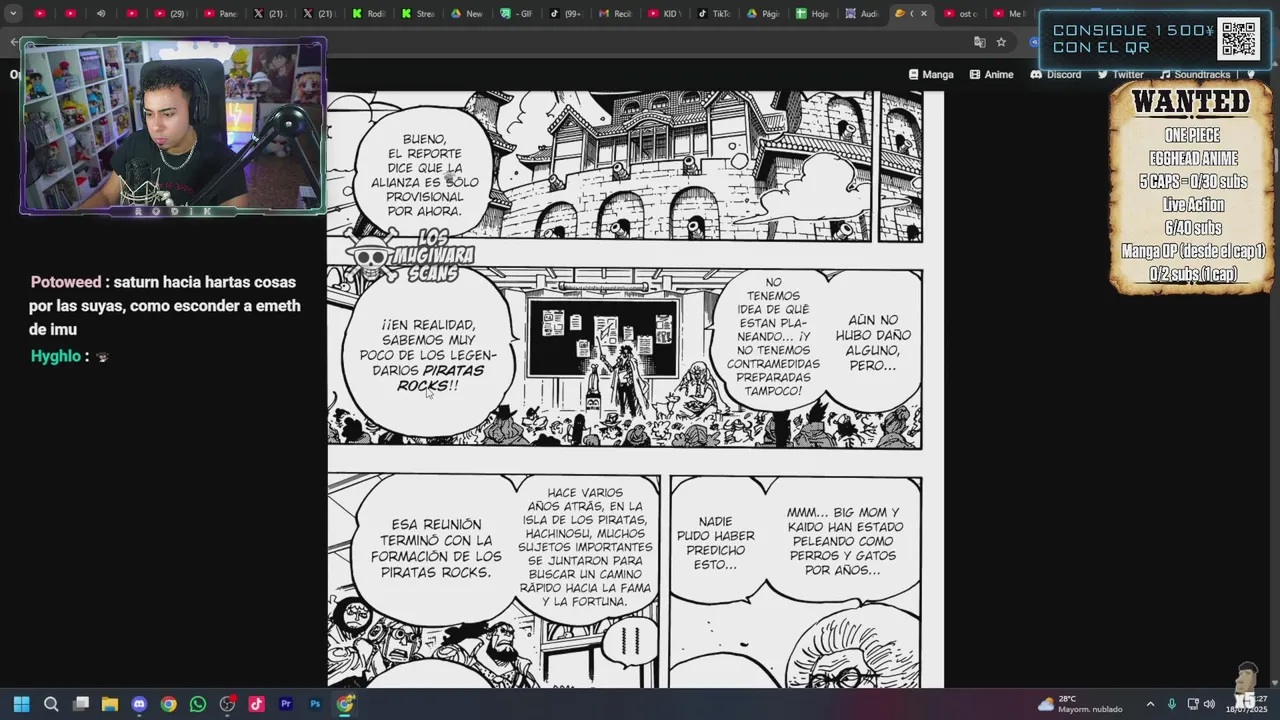
Task: Open the volume speaker tray icon
Action: coord(1209,704)
